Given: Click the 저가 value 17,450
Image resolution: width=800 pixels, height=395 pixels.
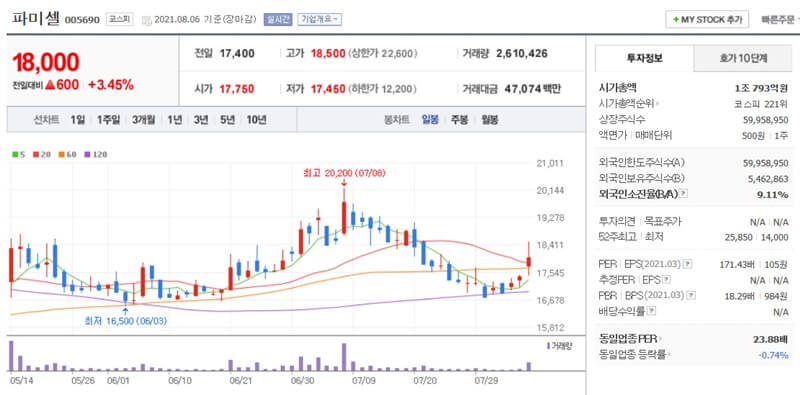Looking at the screenshot, I should point(328,89).
